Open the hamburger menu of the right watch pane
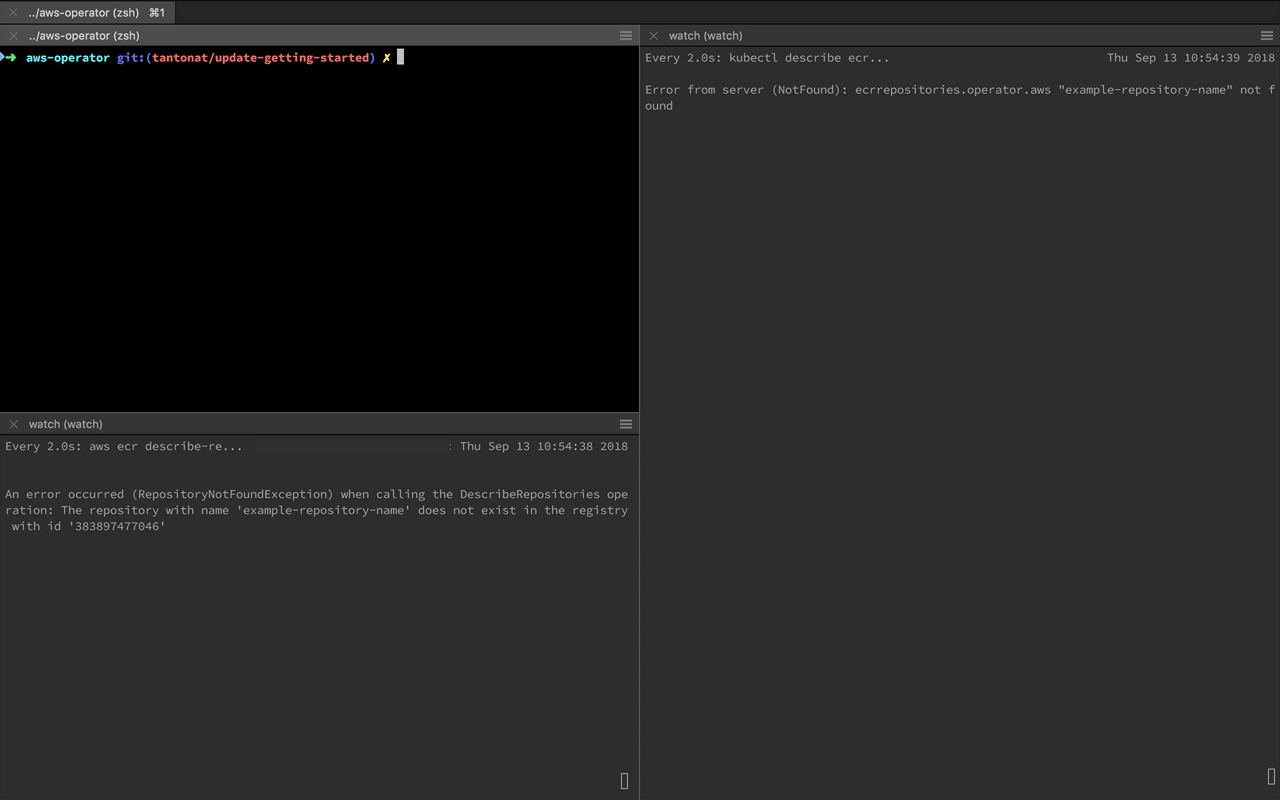1280x800 pixels. point(1266,35)
